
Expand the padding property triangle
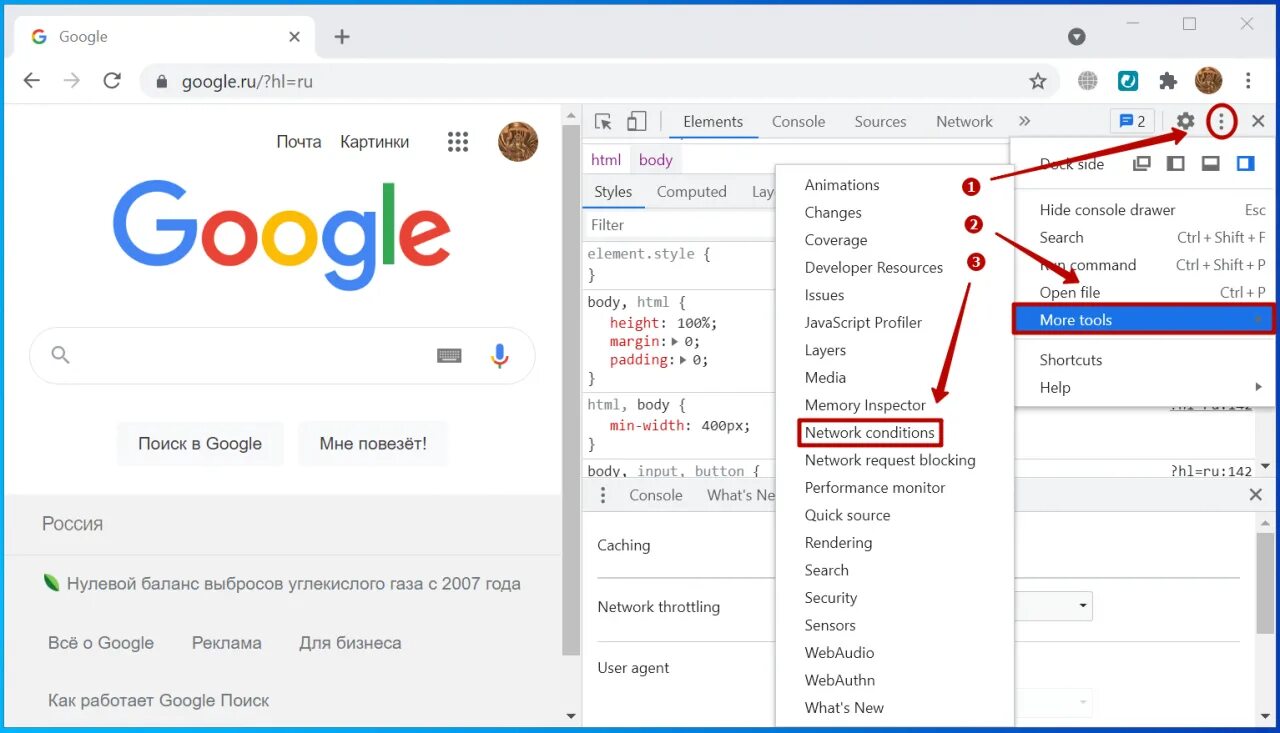[683, 360]
